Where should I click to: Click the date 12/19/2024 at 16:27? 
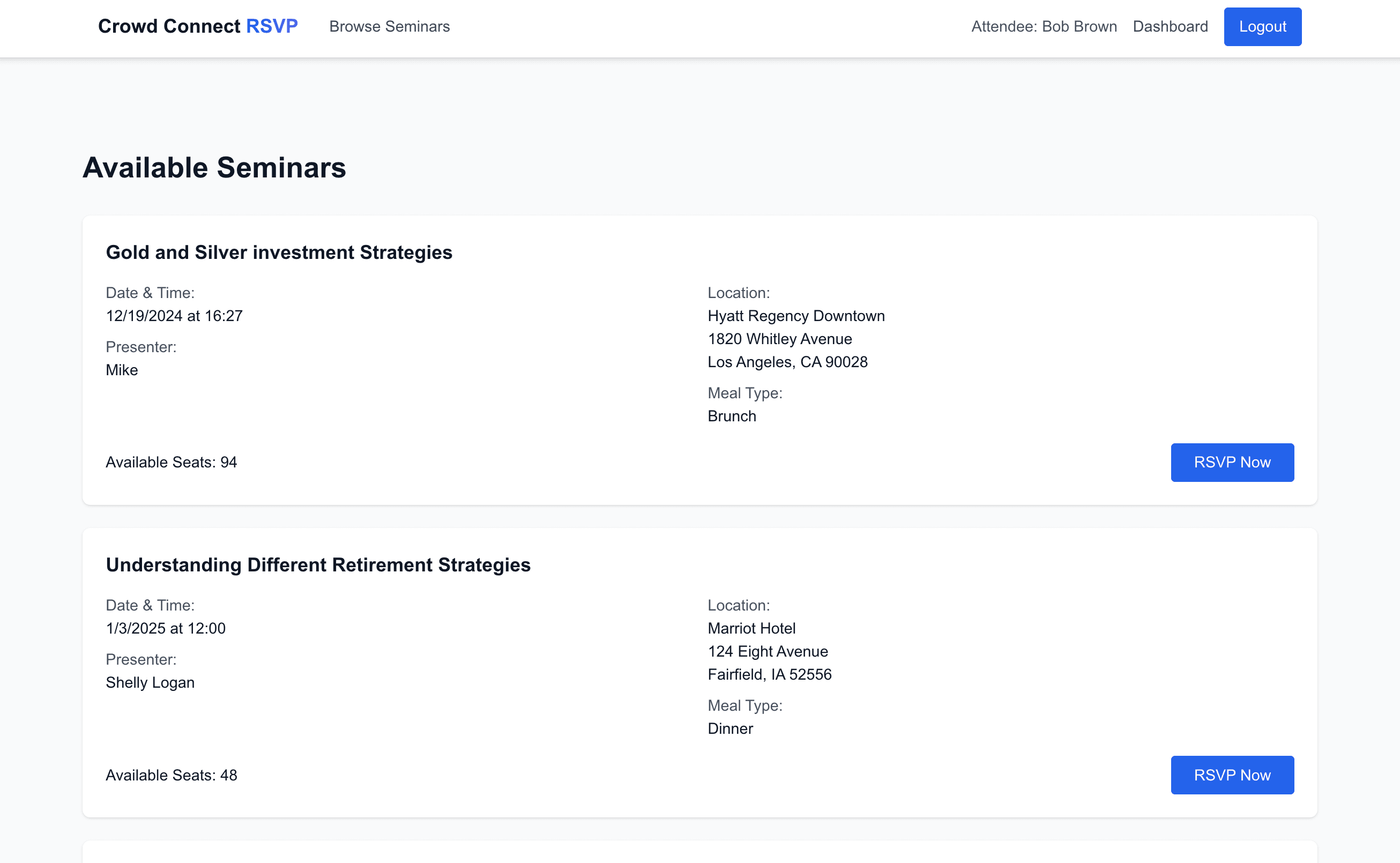coord(174,316)
